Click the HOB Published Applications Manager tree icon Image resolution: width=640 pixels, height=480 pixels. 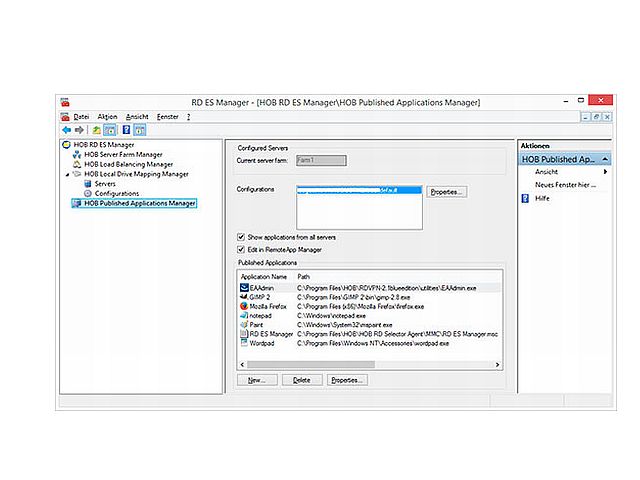click(x=77, y=203)
